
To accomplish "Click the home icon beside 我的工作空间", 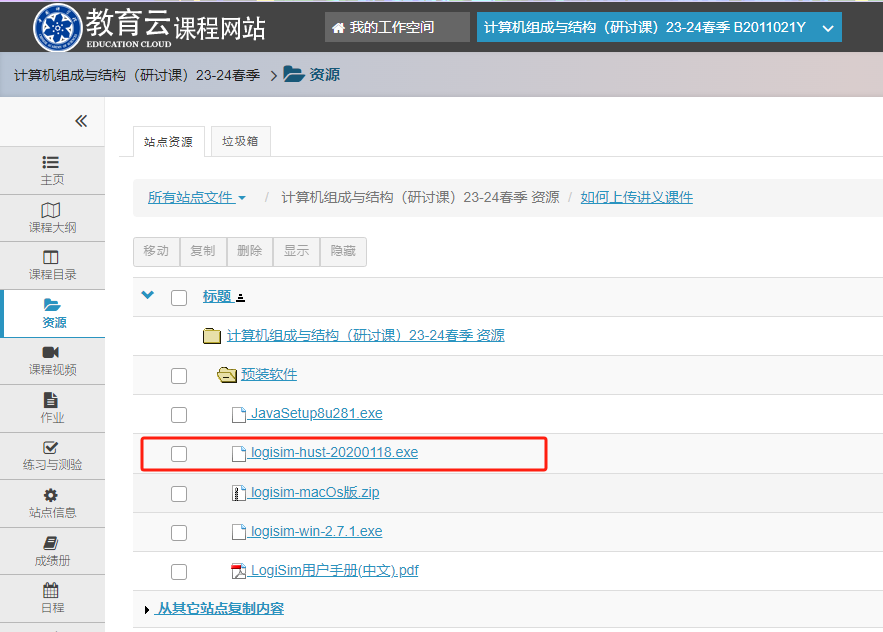I will tap(338, 28).
